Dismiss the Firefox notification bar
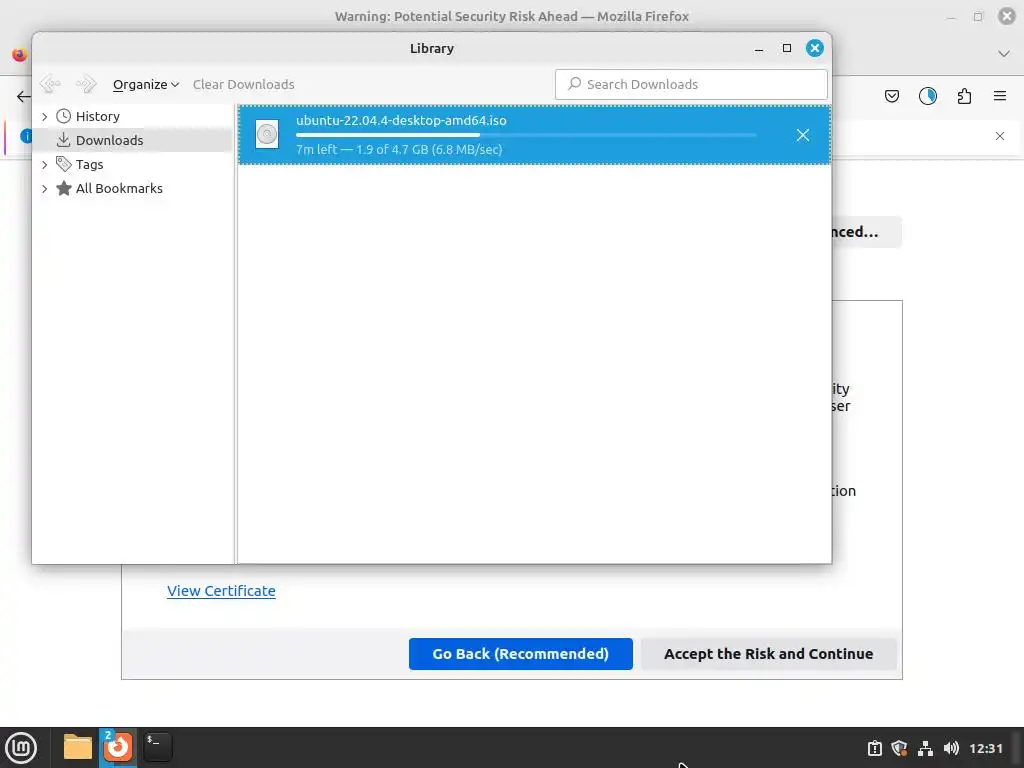Screen dimensions: 1024x768 coord(1000,136)
